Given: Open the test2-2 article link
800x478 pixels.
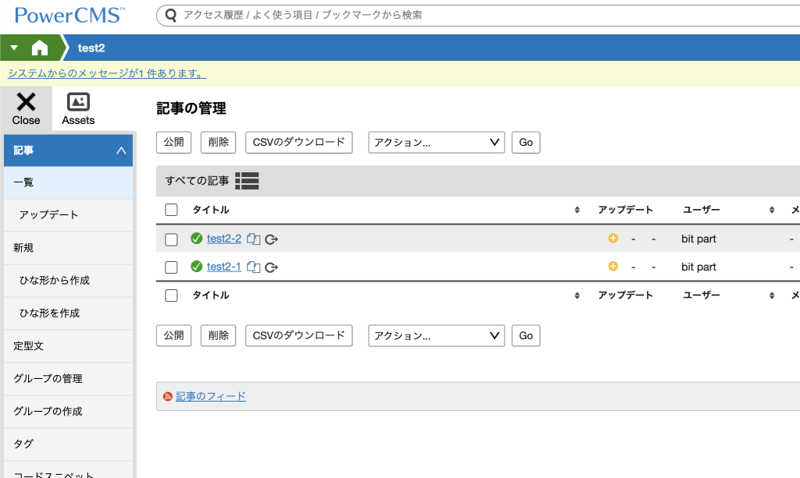Looking at the screenshot, I should coord(224,238).
